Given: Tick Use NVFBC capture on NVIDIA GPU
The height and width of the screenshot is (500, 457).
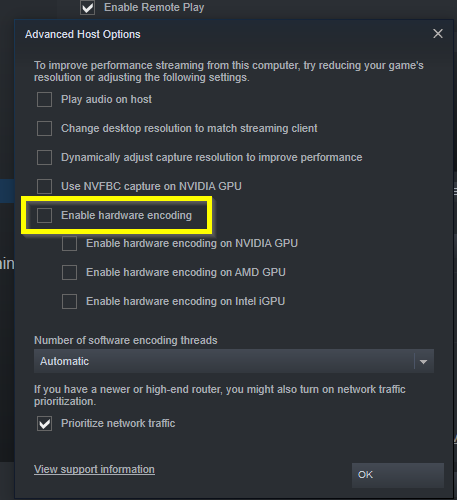Looking at the screenshot, I should point(44,186).
